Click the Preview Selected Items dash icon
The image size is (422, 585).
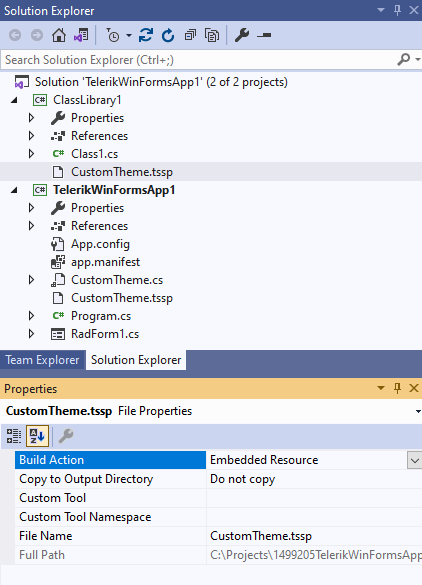coord(264,35)
